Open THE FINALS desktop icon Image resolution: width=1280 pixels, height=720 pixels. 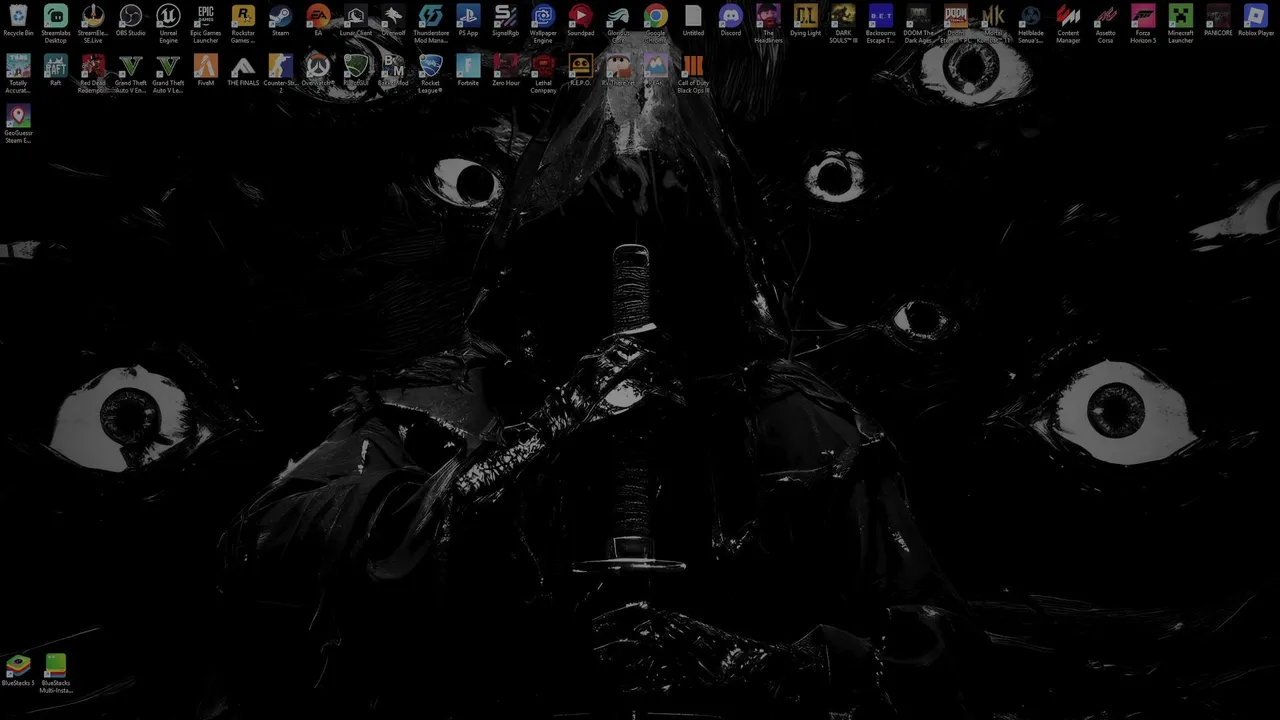(243, 71)
